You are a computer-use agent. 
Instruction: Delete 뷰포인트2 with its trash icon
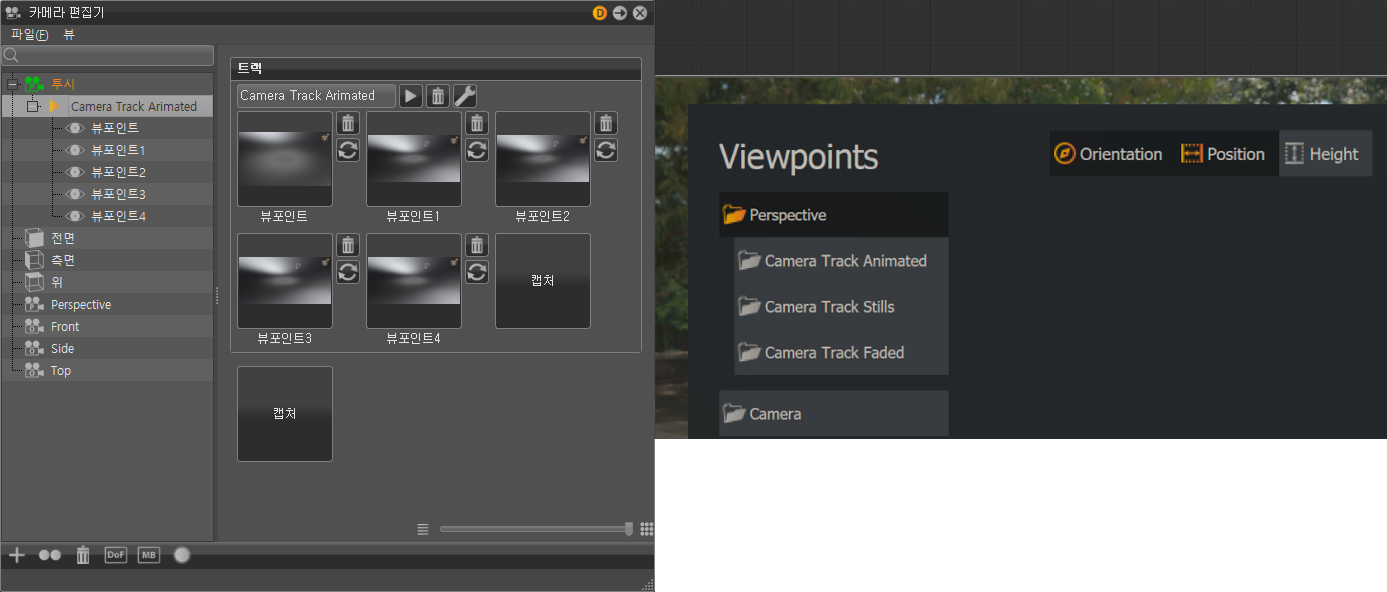(x=606, y=123)
